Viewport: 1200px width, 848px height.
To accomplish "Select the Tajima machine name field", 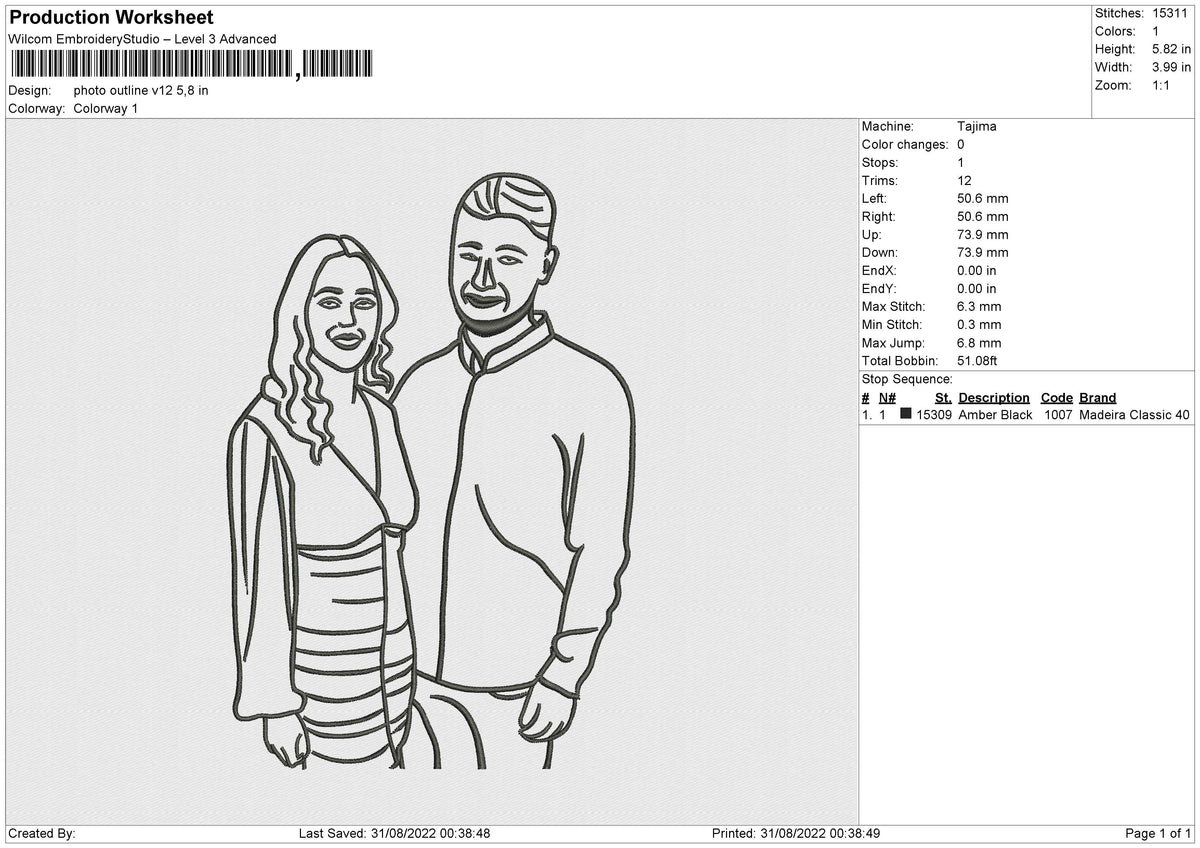I will [975, 126].
